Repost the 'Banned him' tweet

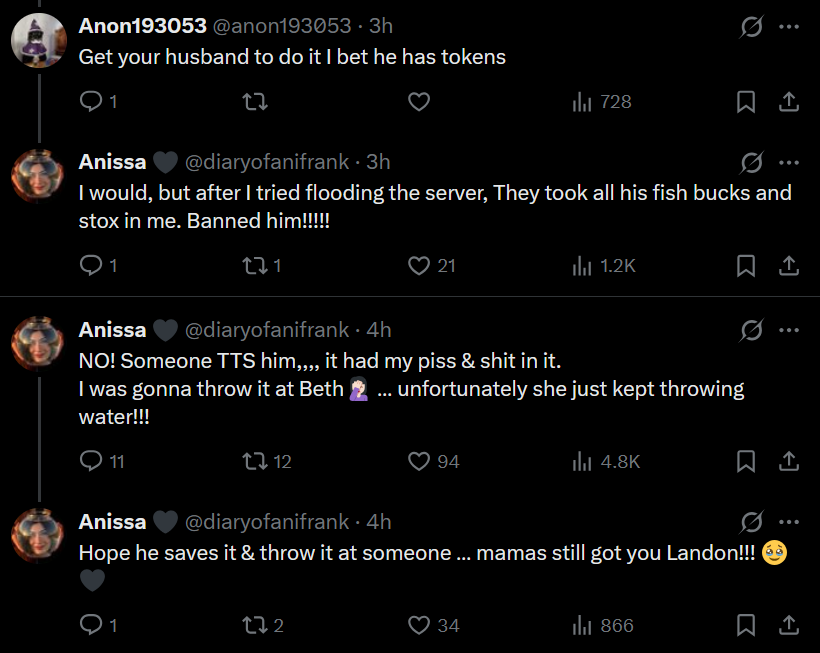pyautogui.click(x=256, y=265)
